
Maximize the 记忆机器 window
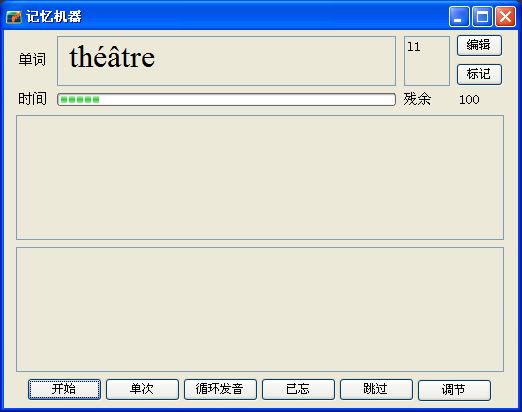[x=482, y=17]
